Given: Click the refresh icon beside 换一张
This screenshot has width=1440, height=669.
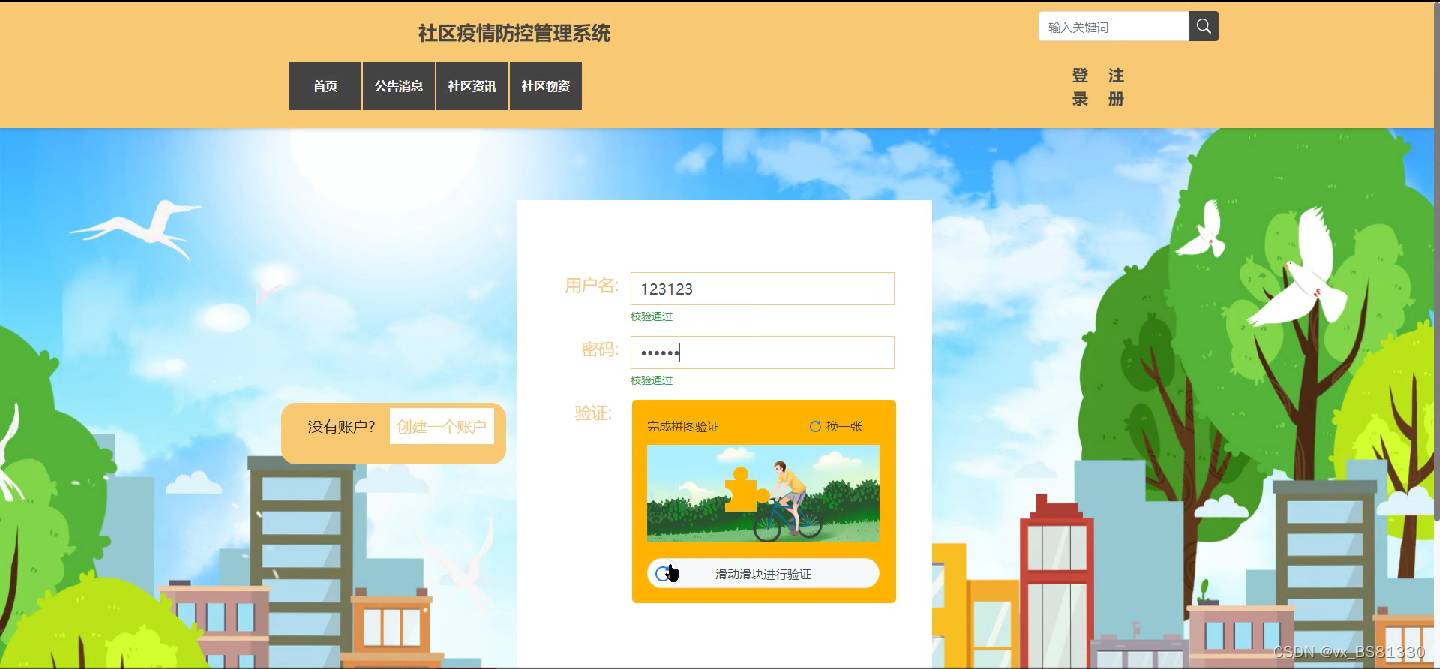Looking at the screenshot, I should point(815,426).
